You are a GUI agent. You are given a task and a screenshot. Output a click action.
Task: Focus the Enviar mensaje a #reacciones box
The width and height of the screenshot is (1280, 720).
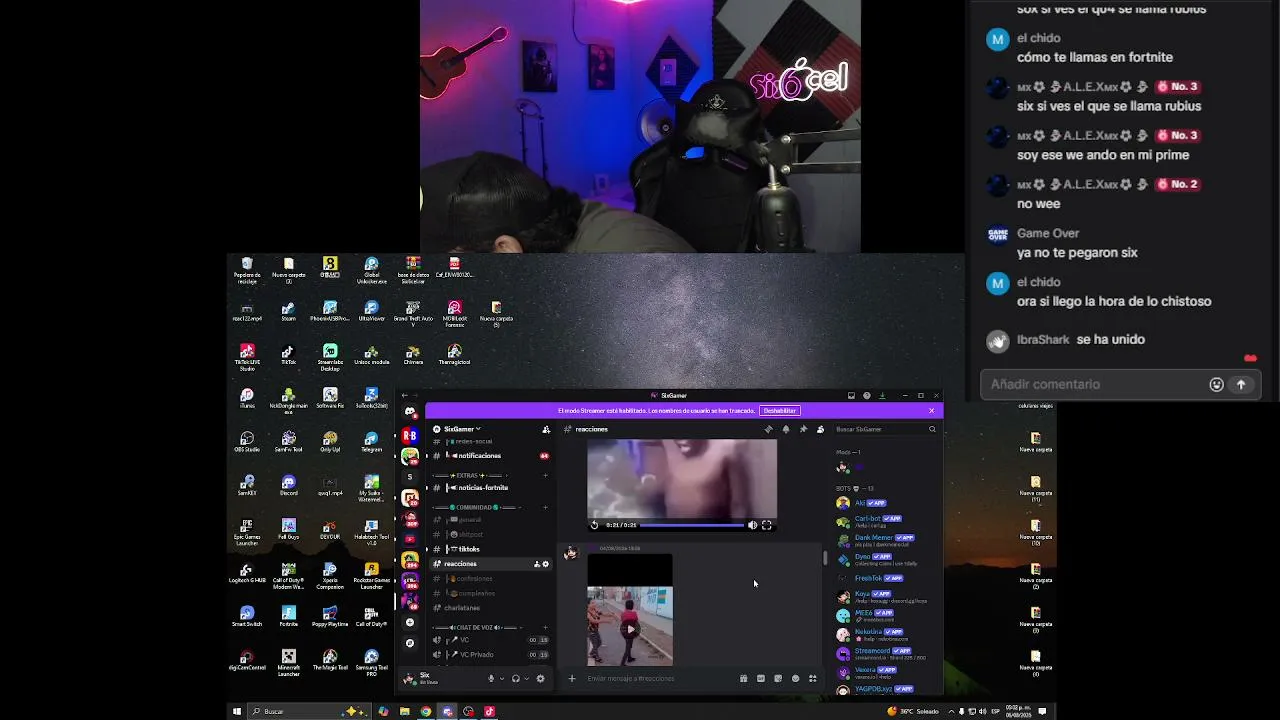click(660, 678)
